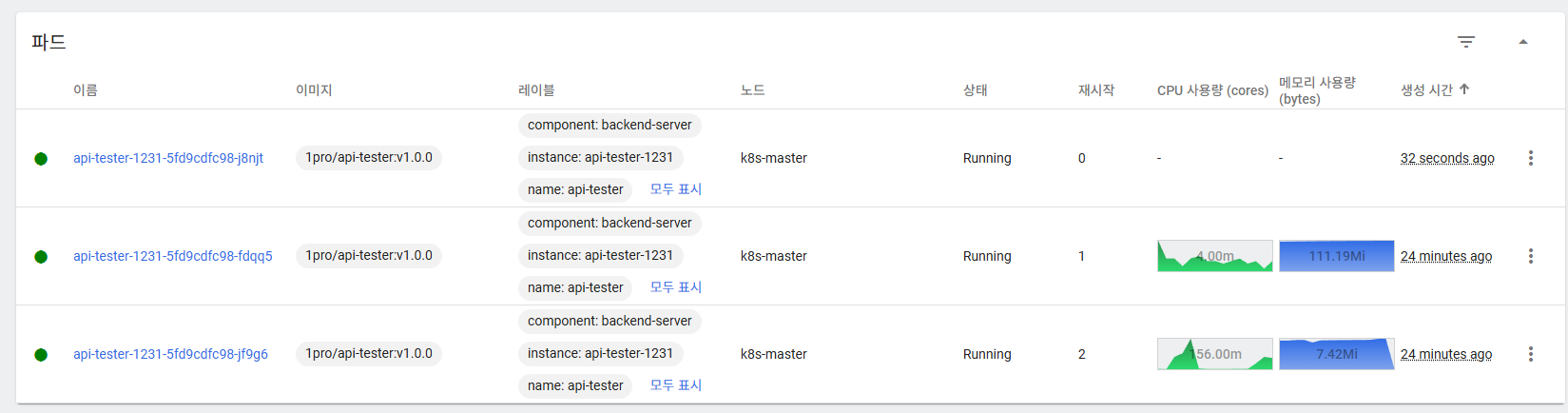Click green status icon of pod jf9g6
Screen dimensions: 1568x413
41,355
